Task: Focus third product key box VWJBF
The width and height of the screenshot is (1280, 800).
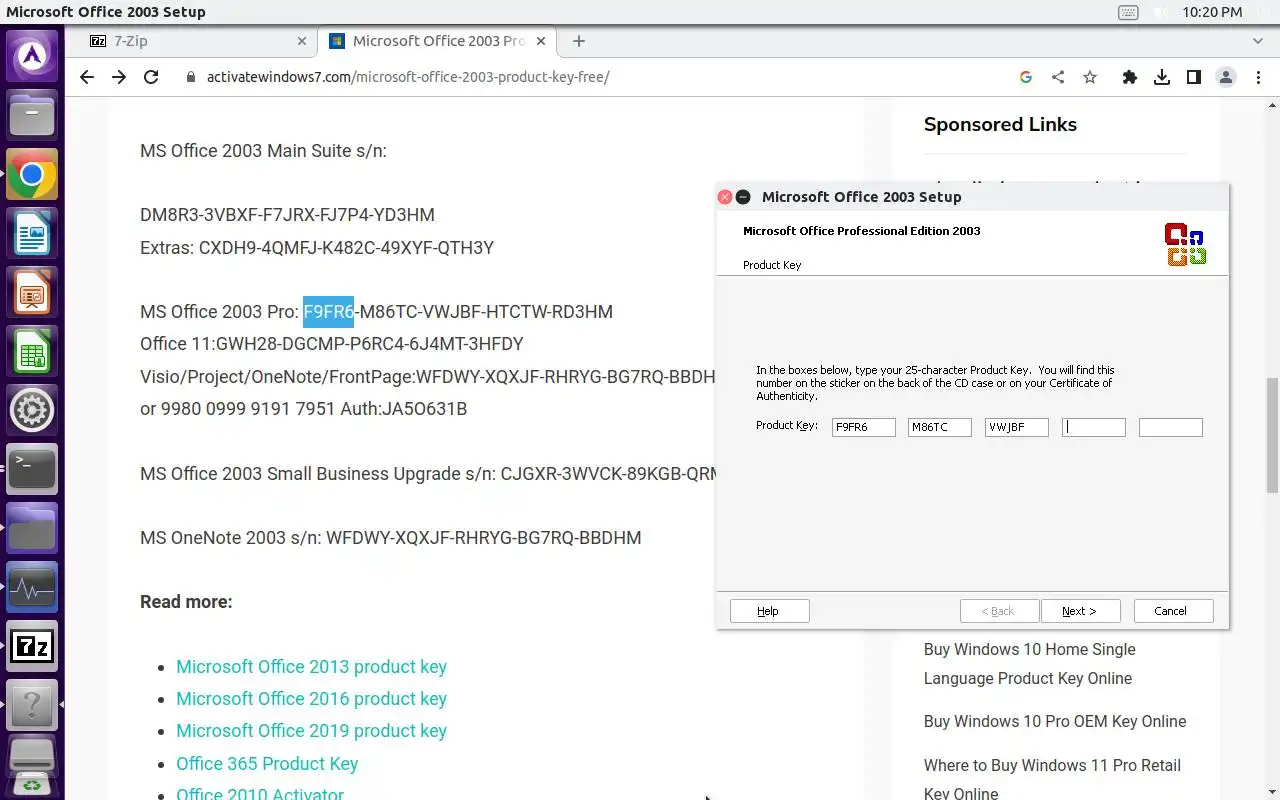Action: point(1017,427)
